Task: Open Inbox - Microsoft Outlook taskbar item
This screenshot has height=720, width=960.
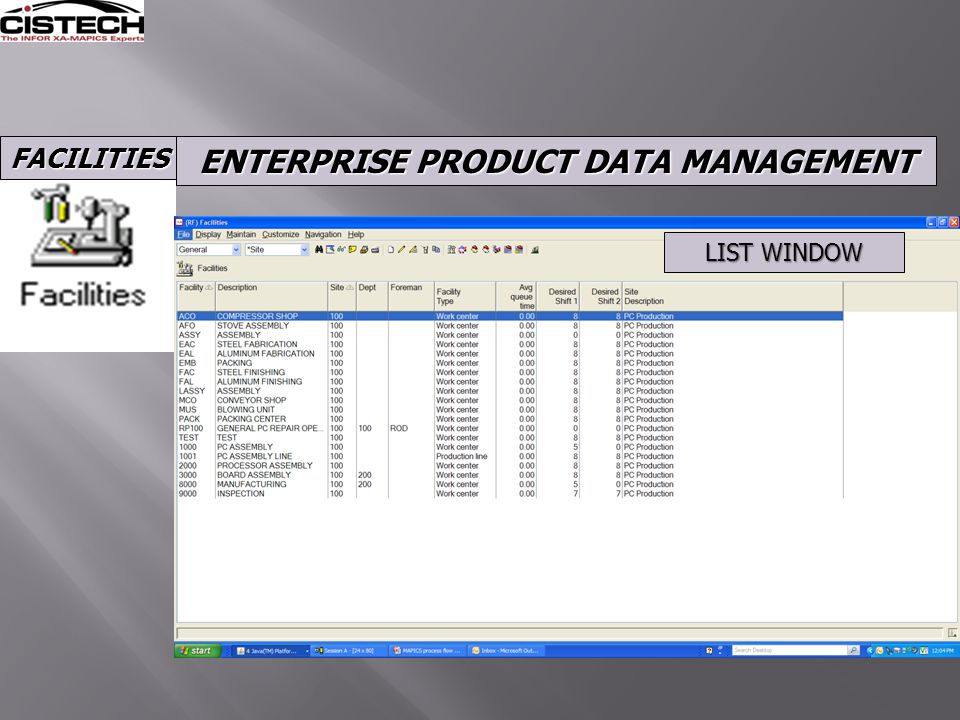Action: [506, 650]
